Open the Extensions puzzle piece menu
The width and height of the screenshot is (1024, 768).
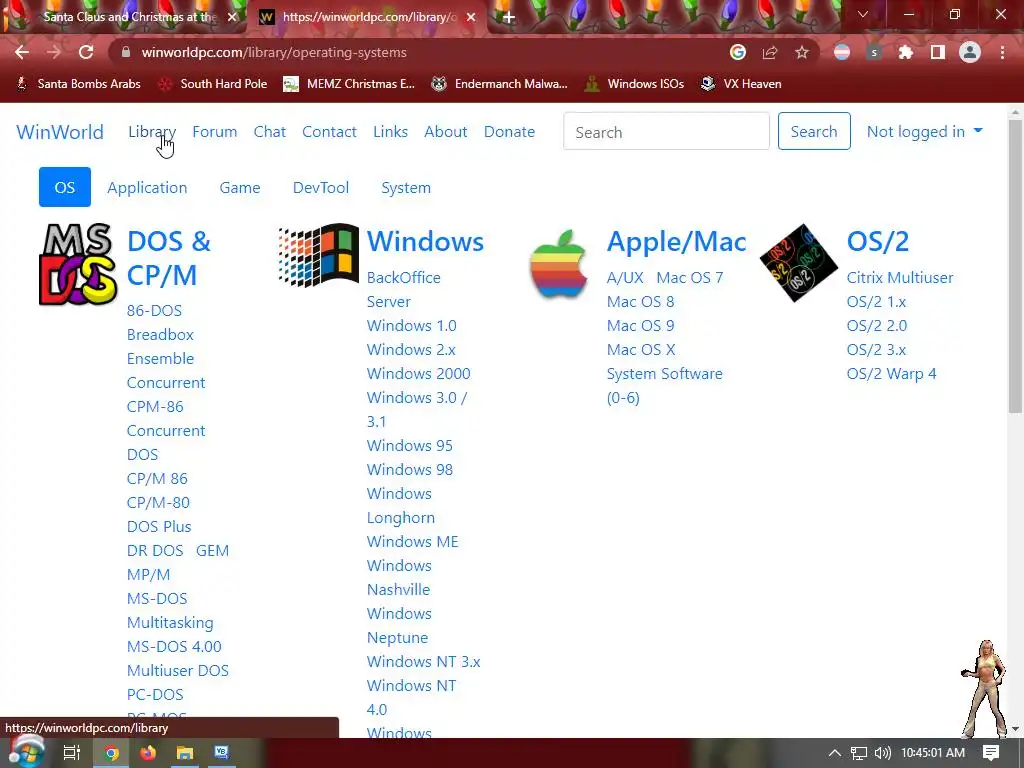tap(906, 52)
